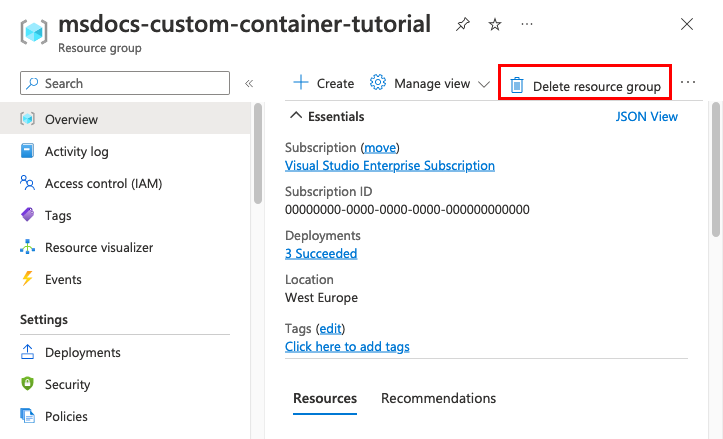Image resolution: width=723 pixels, height=439 pixels.
Task: Click the Activity log icon
Action: pyautogui.click(x=28, y=152)
